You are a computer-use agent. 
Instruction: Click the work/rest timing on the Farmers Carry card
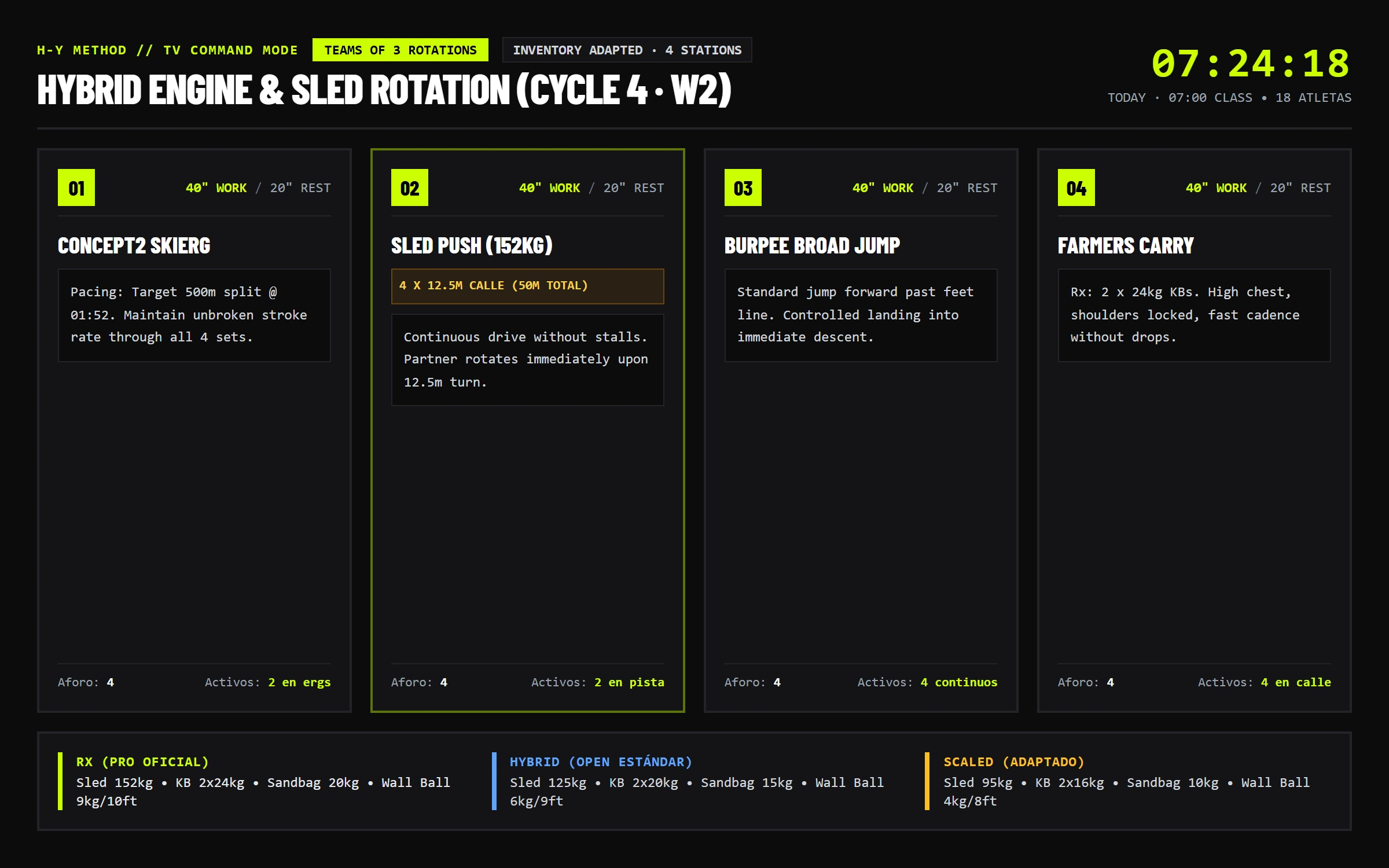pos(1258,188)
